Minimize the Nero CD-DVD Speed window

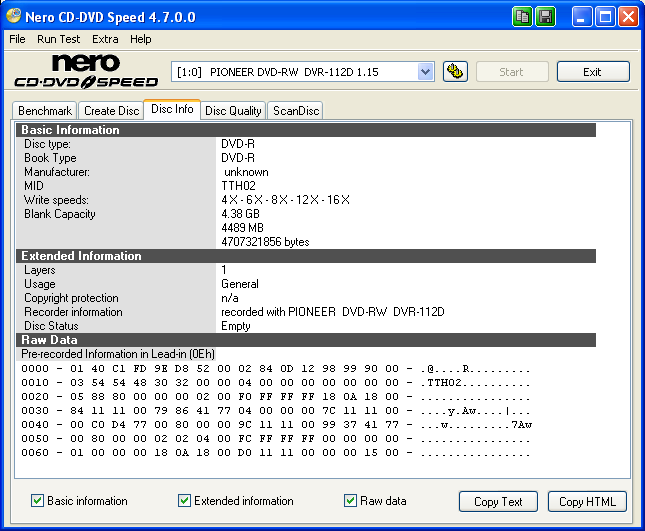coord(584,17)
